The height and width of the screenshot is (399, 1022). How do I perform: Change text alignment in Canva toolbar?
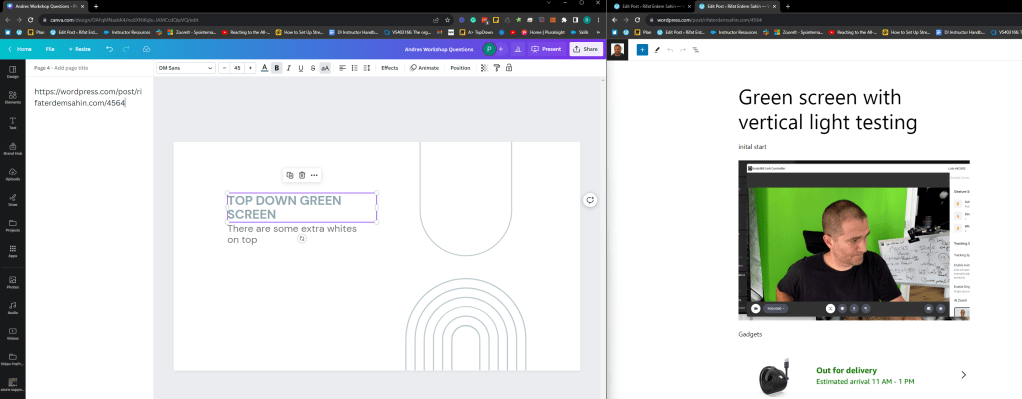pyautogui.click(x=342, y=68)
